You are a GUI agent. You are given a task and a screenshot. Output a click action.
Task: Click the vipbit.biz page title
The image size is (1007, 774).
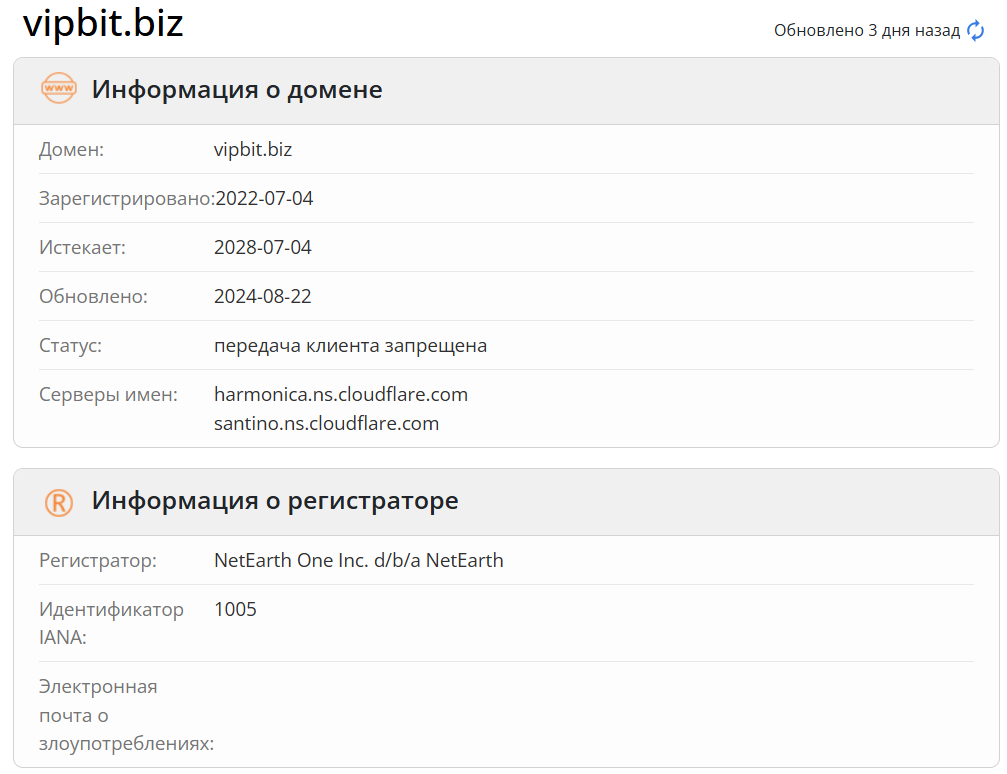[103, 23]
